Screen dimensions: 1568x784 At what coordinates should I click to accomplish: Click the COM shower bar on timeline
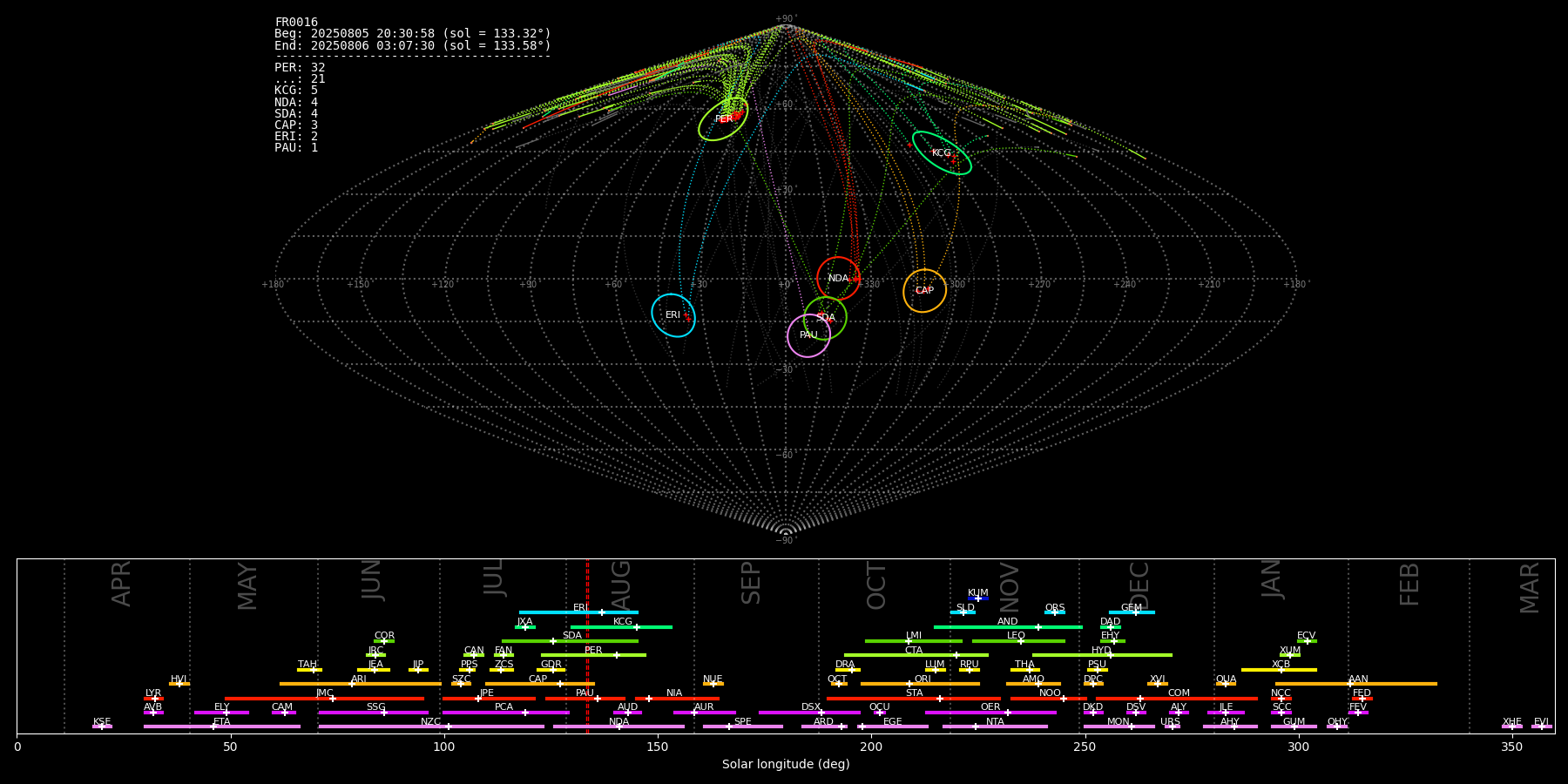pyautogui.click(x=1177, y=699)
